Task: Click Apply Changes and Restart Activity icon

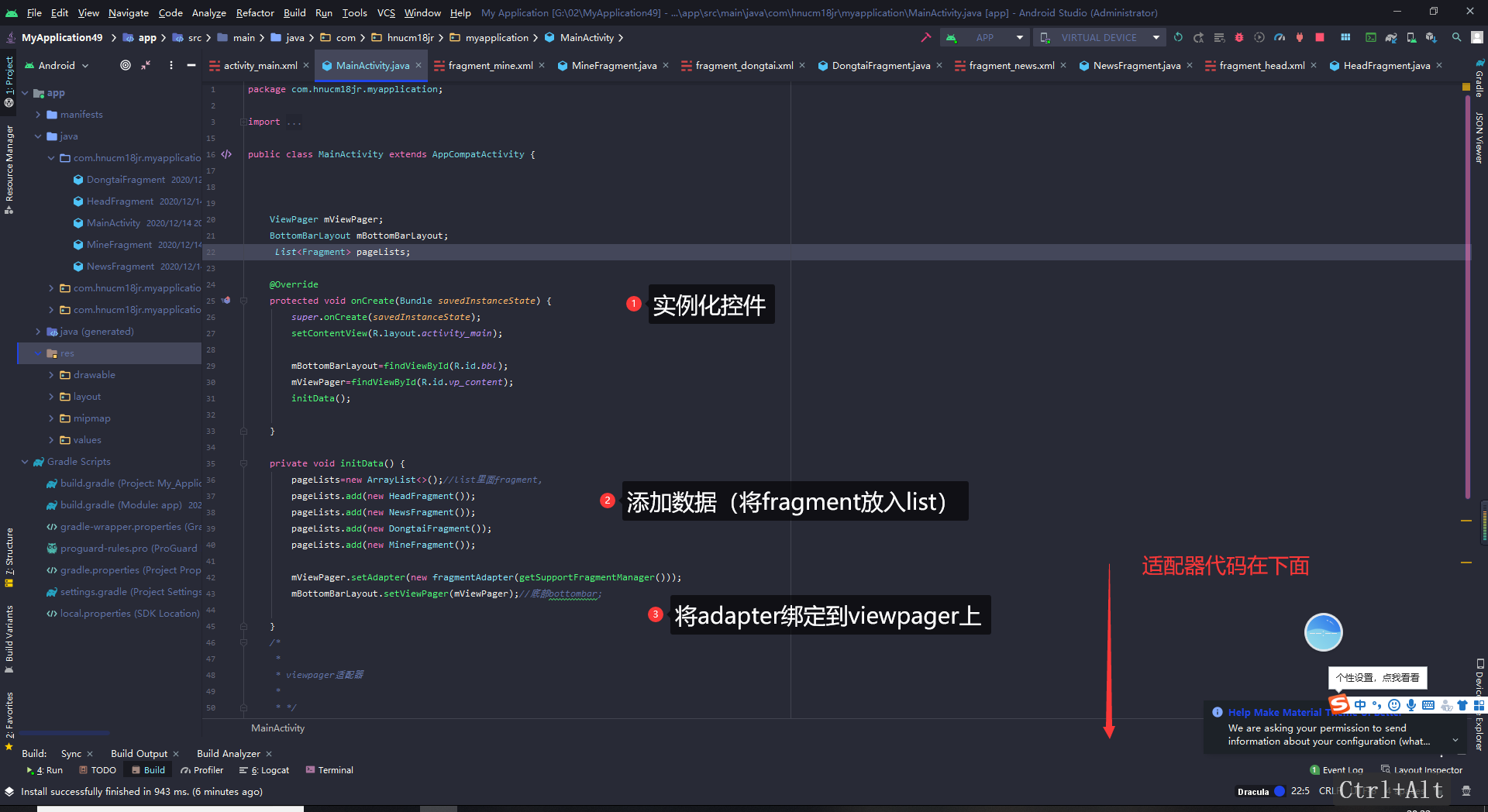Action: pos(1198,37)
